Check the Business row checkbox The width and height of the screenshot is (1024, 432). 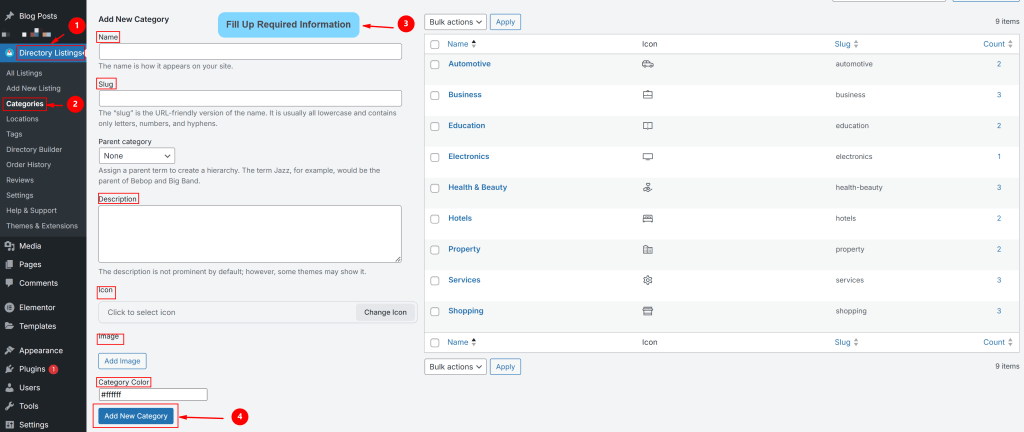pos(435,95)
